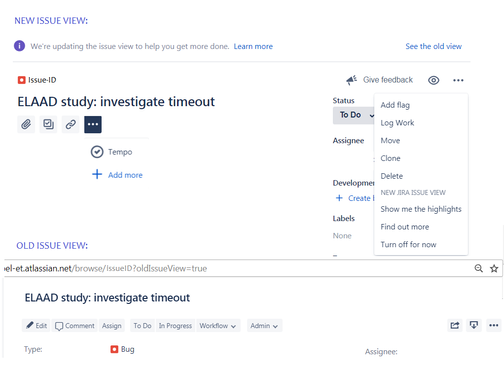Open the three-dot actions menu beside the watch icon
Screen dimensions: 504x381
point(458,80)
